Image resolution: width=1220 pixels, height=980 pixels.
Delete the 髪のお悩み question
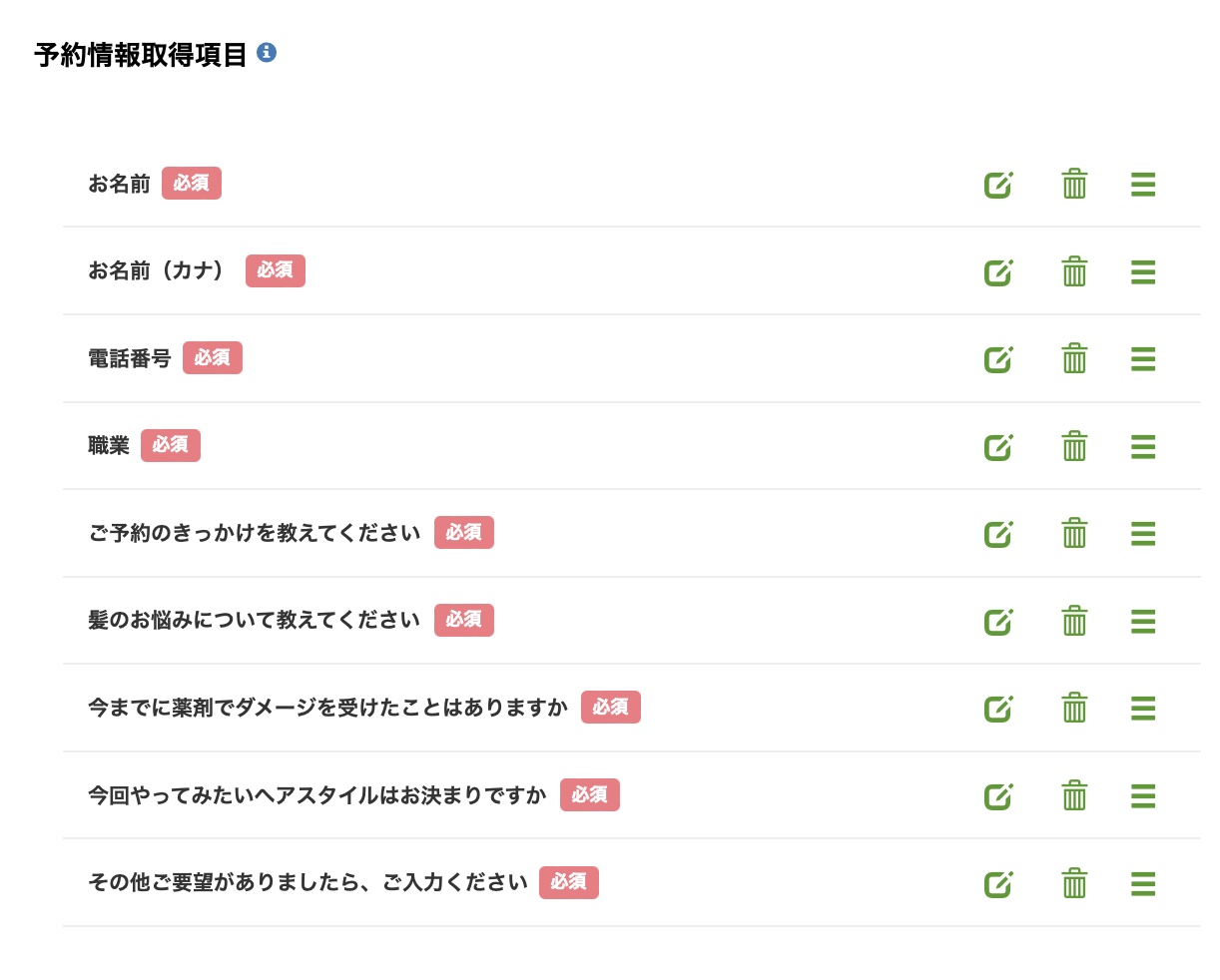[1073, 621]
